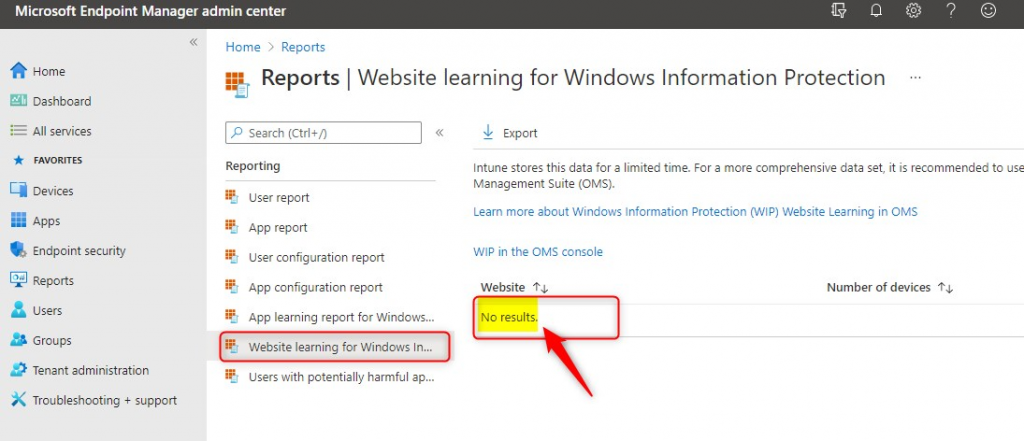Collapse the Reporting menu pane chevron
1024x441 pixels.
[x=439, y=133]
